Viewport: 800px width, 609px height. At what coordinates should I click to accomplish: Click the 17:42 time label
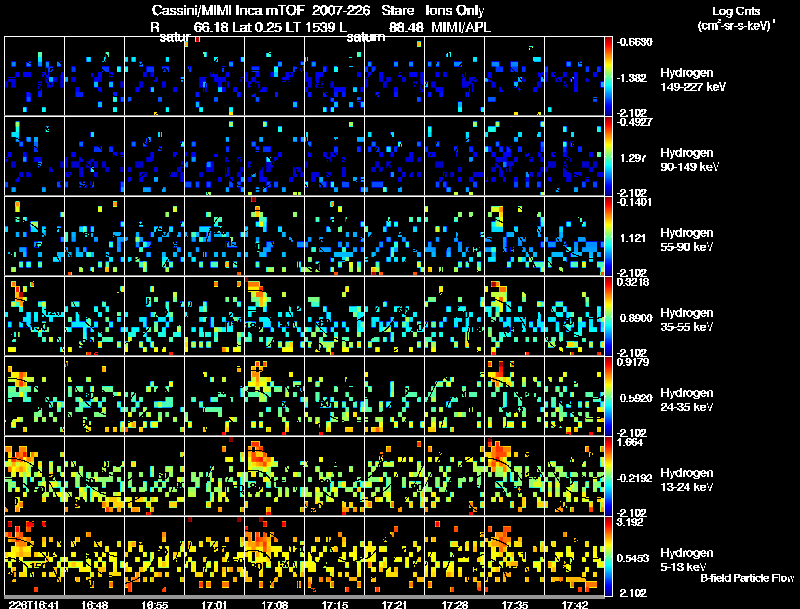(x=574, y=604)
